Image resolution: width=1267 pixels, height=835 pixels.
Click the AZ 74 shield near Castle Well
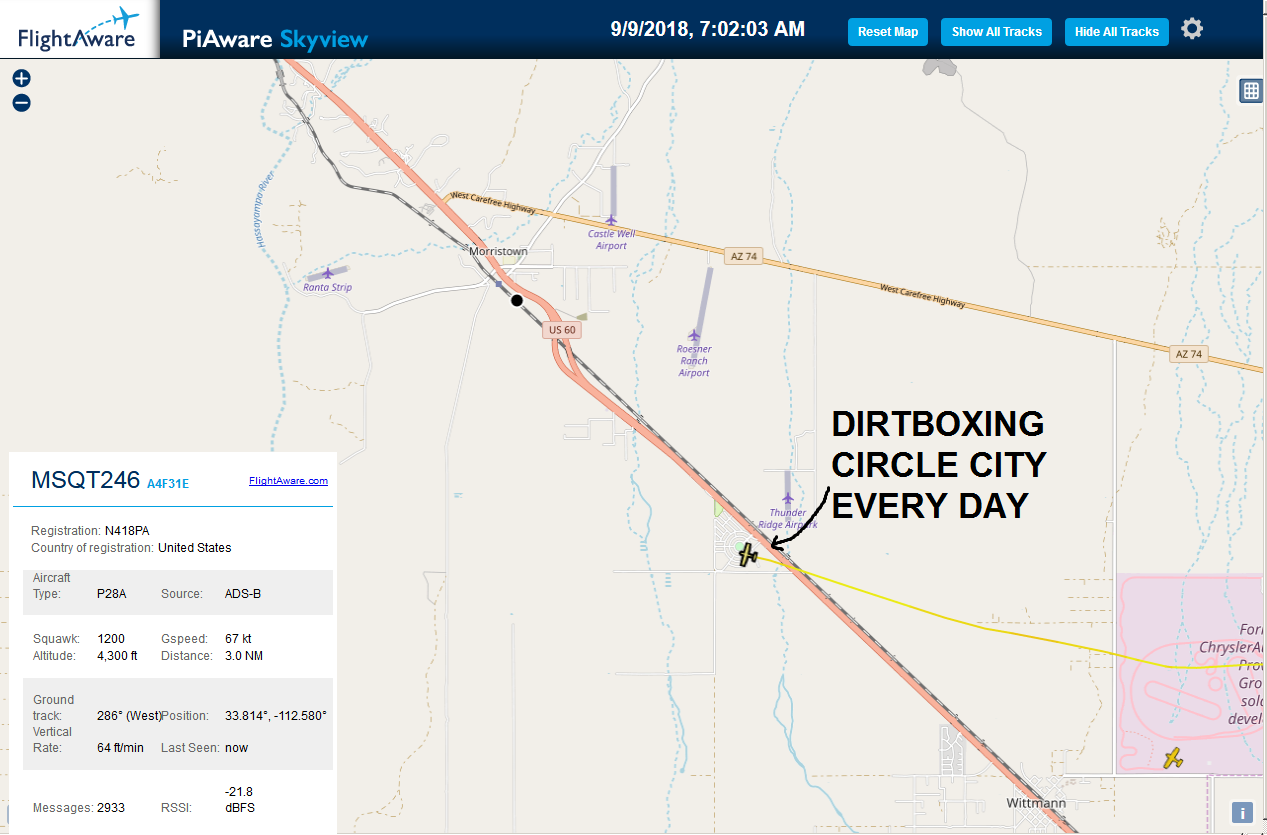tap(744, 257)
